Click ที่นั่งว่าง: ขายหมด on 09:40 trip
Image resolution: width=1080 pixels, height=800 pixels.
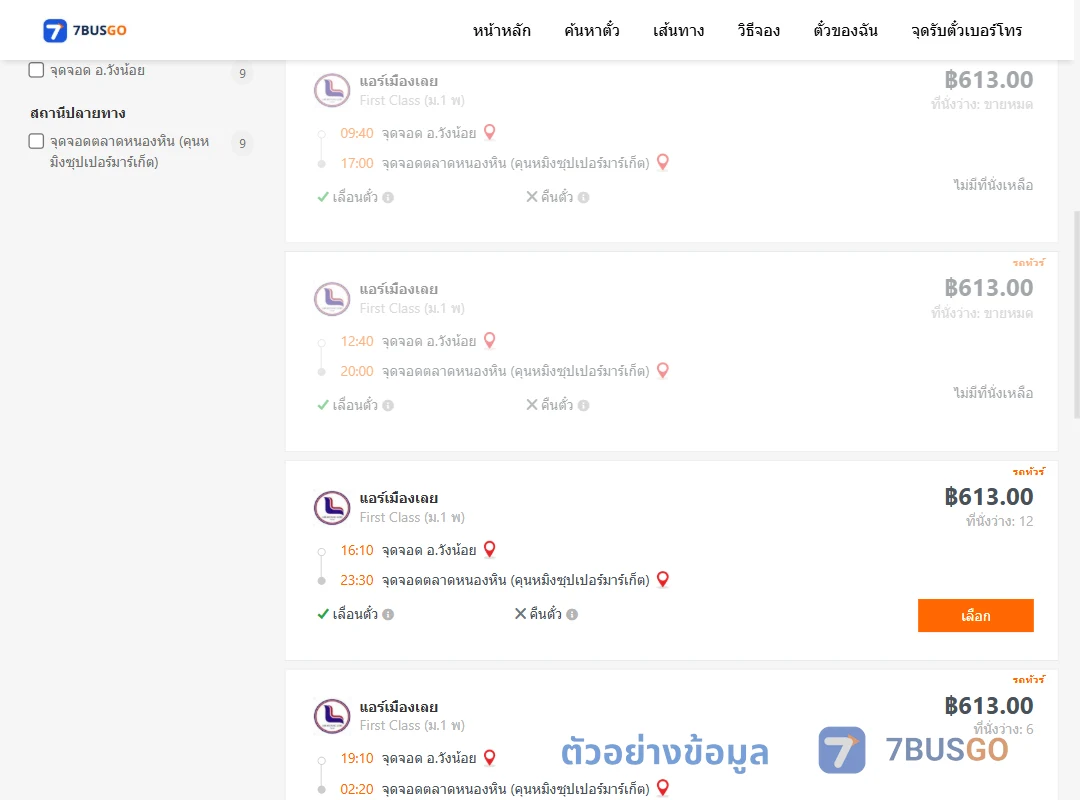(x=982, y=105)
